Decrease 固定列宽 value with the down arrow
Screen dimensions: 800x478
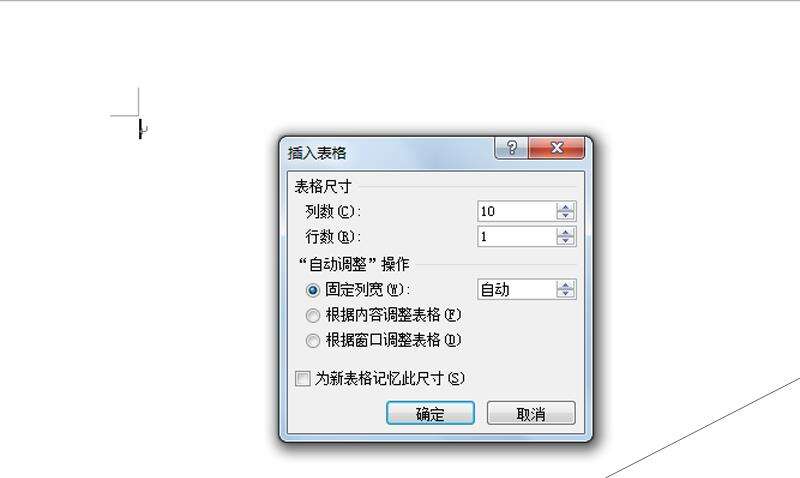point(565,294)
